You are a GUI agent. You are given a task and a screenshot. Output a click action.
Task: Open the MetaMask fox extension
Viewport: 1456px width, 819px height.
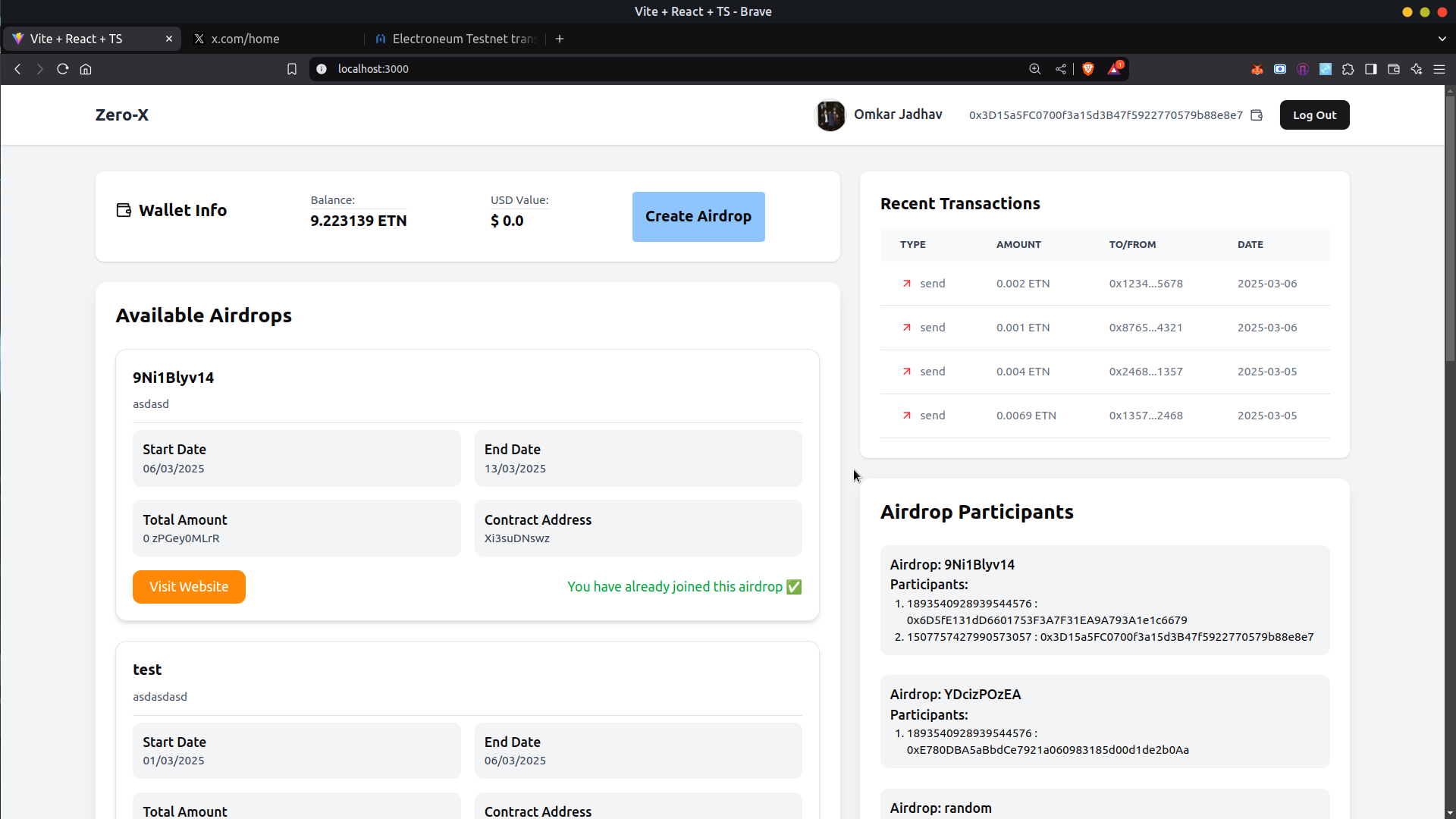(1257, 69)
